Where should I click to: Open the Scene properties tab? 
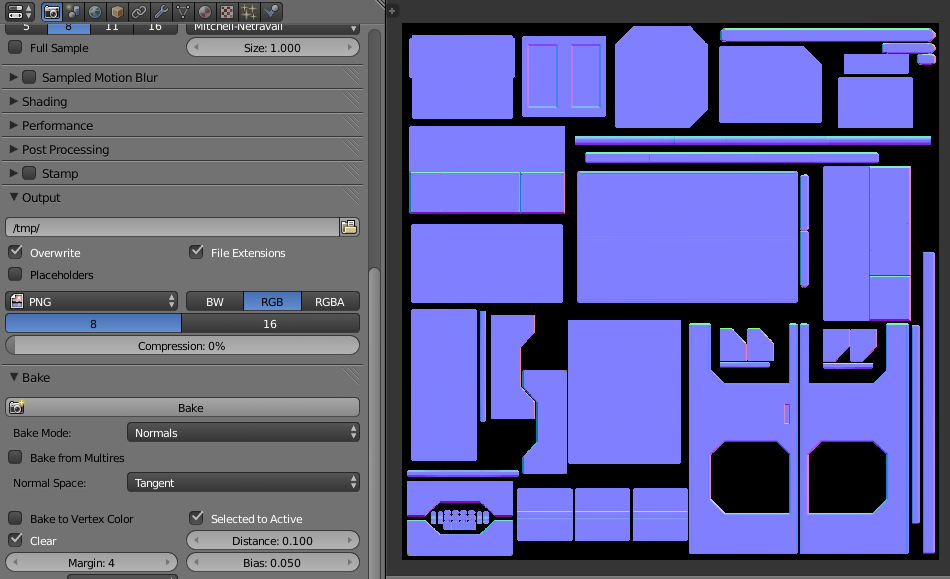point(73,12)
